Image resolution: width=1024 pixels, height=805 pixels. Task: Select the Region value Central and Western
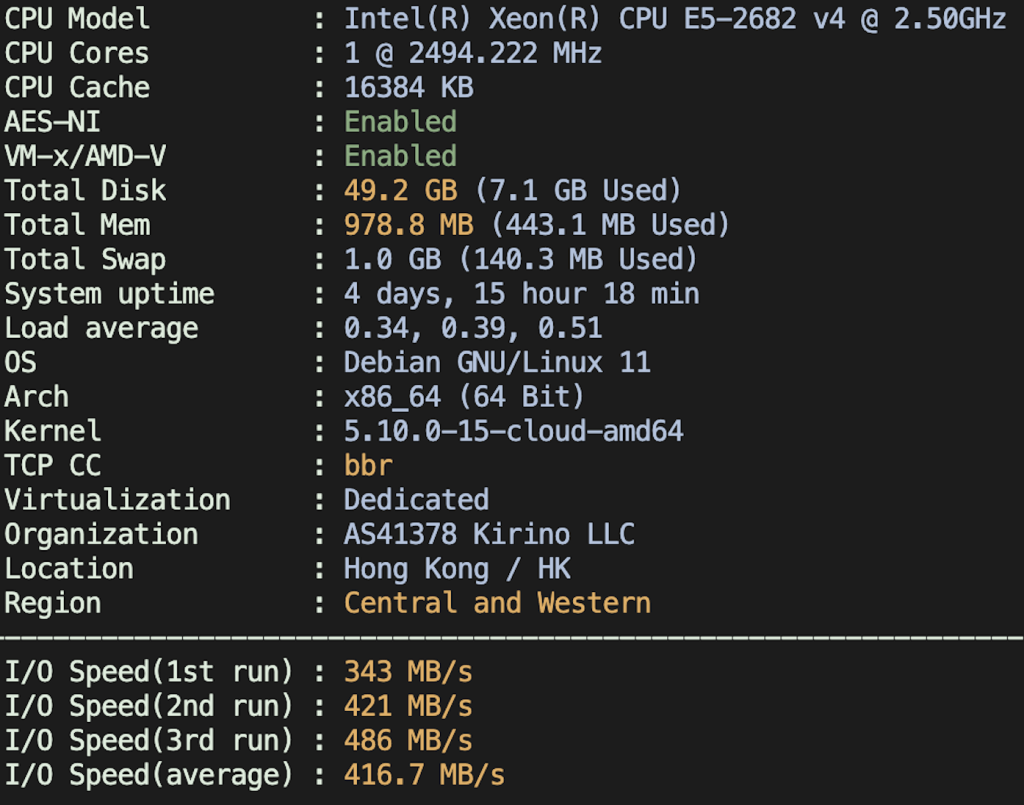point(497,602)
